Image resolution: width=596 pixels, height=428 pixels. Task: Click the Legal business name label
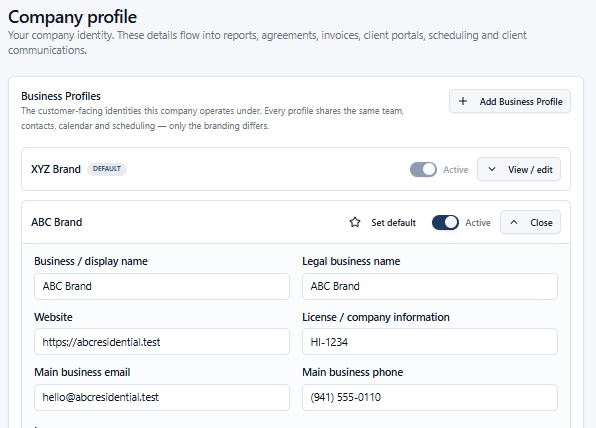(x=351, y=261)
